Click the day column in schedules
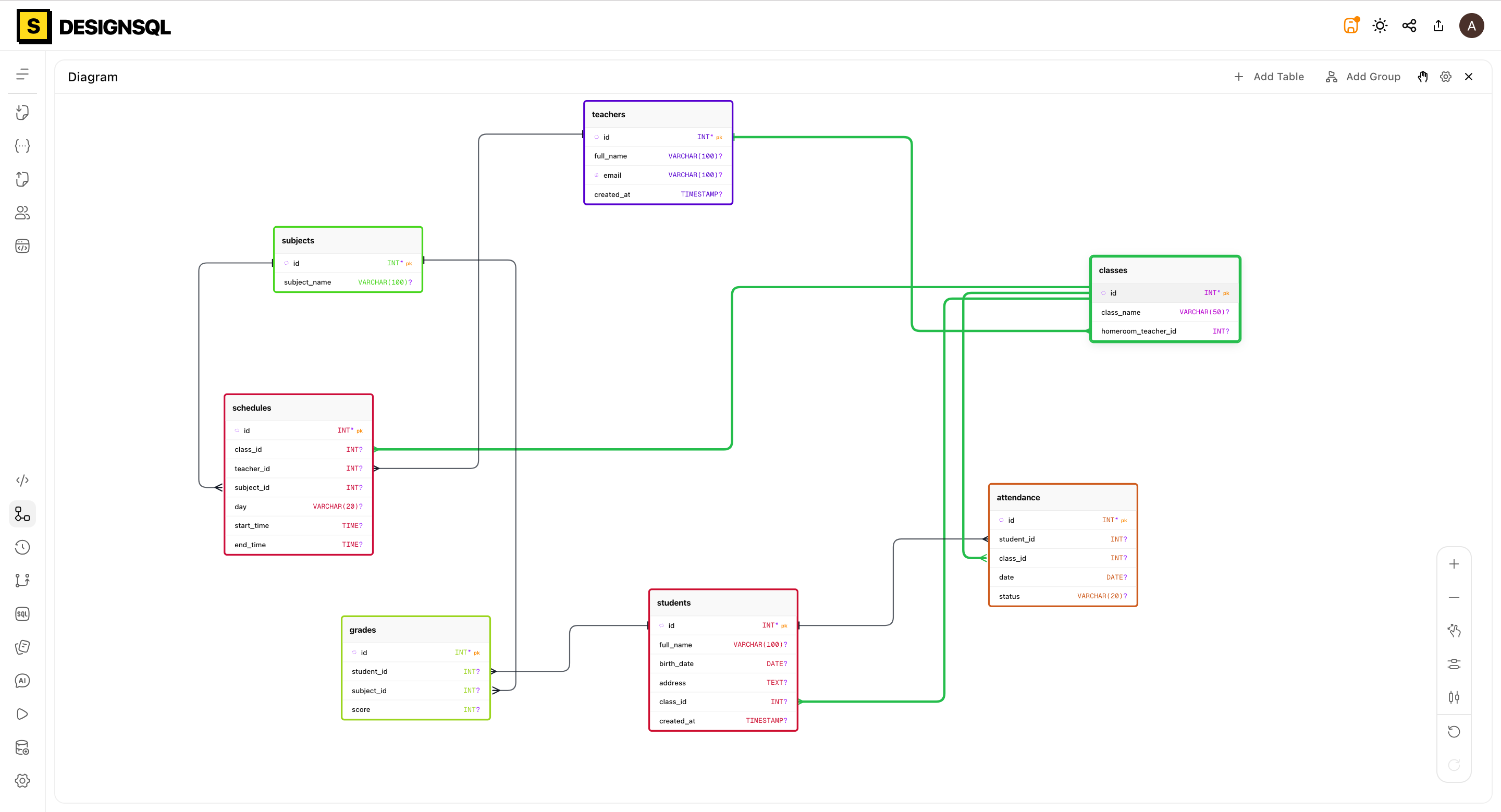The image size is (1501, 812). click(x=298, y=507)
